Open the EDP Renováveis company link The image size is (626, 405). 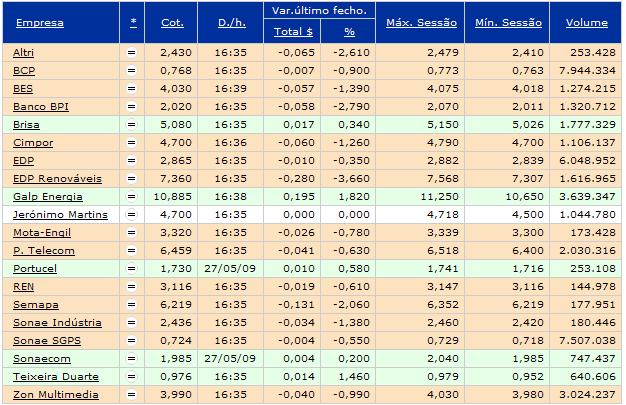tap(57, 179)
